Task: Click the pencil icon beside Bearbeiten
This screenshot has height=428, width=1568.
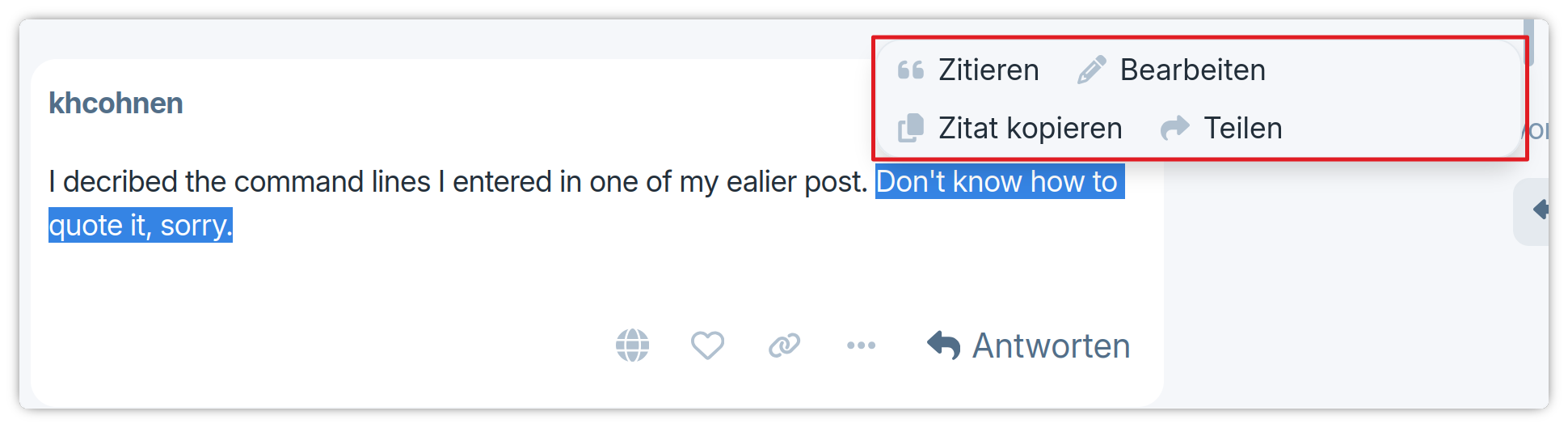Action: point(1091,70)
